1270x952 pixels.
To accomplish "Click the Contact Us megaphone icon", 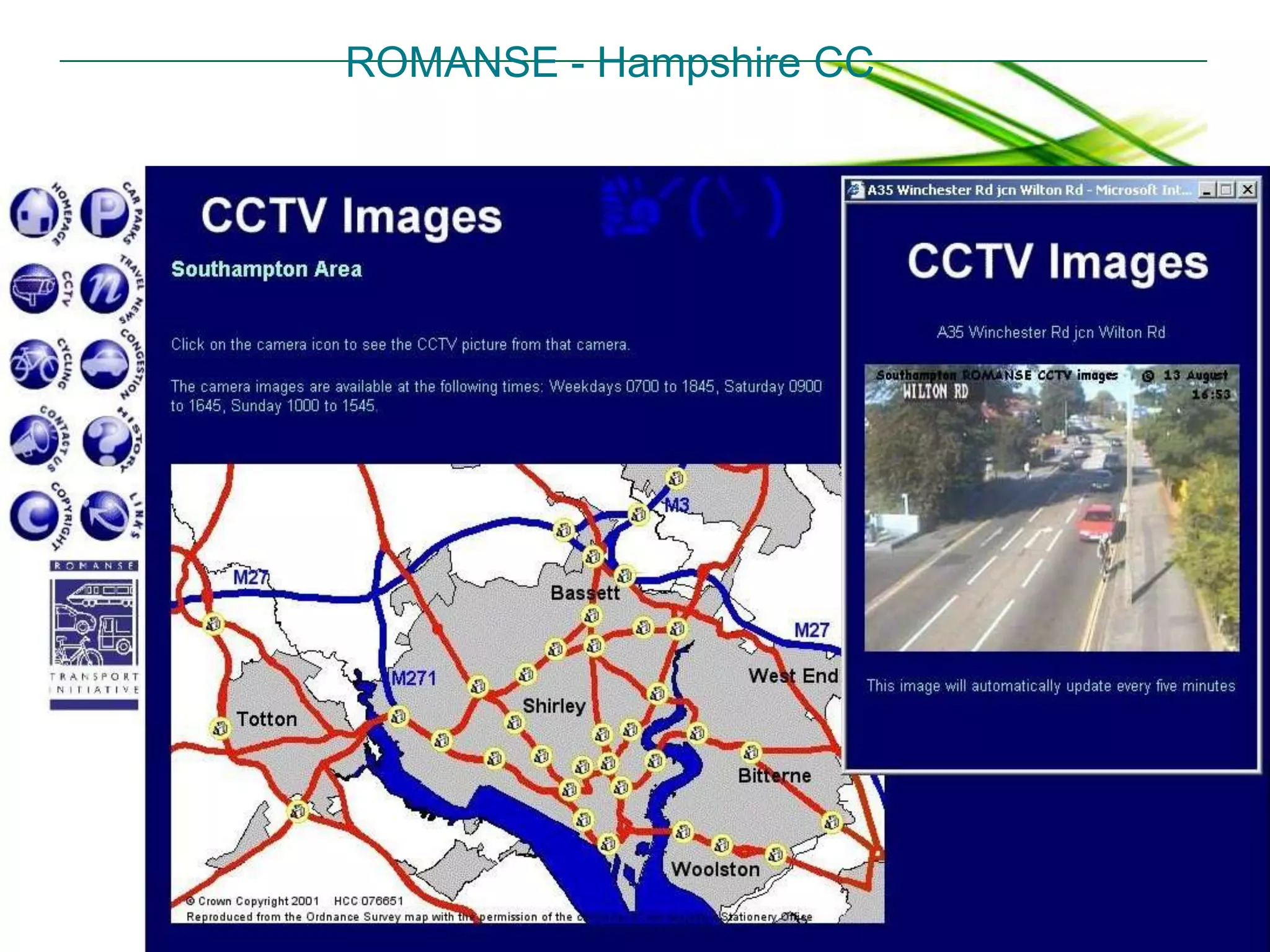I will tap(35, 440).
